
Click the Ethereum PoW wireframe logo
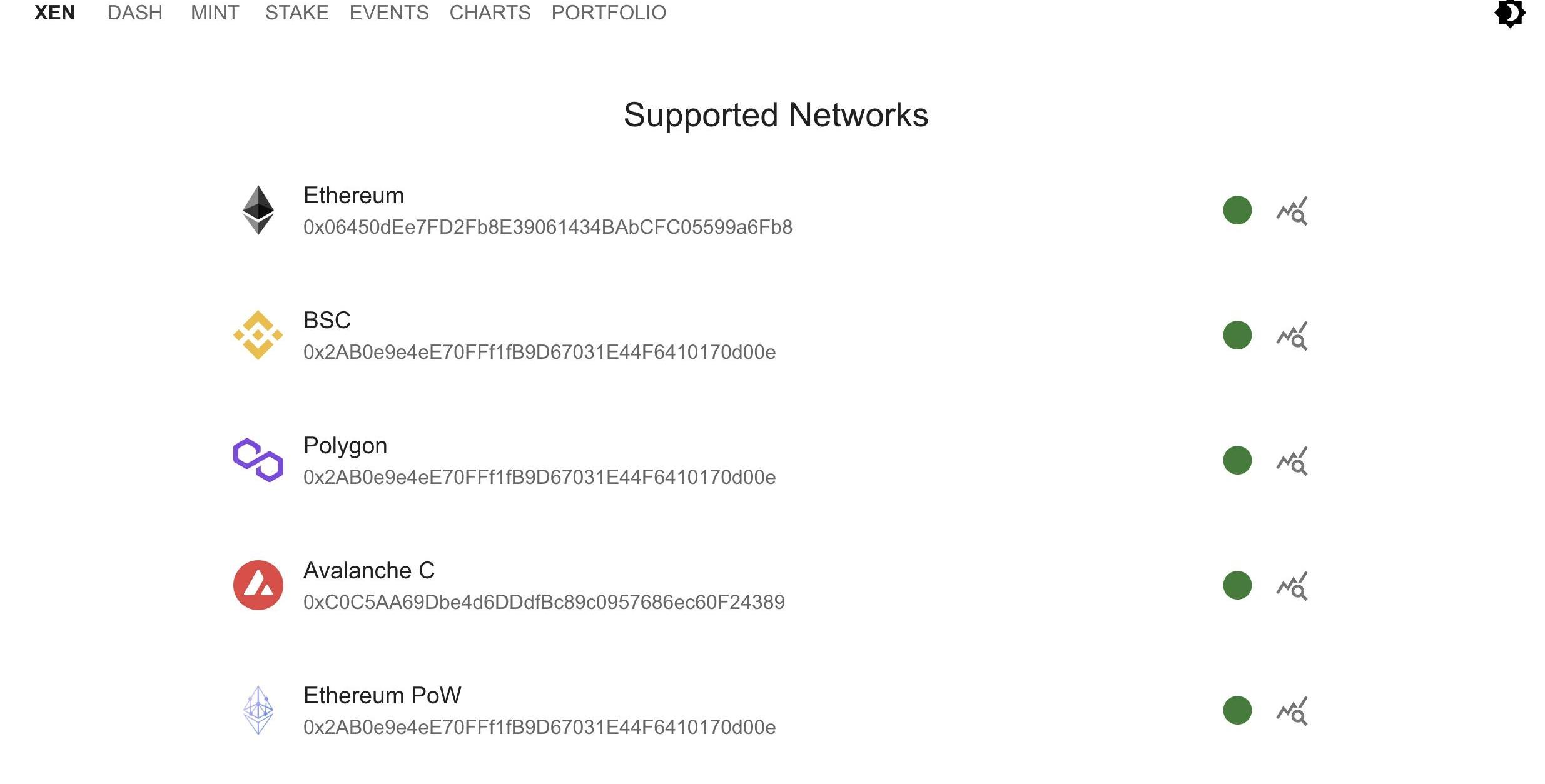pyautogui.click(x=258, y=710)
